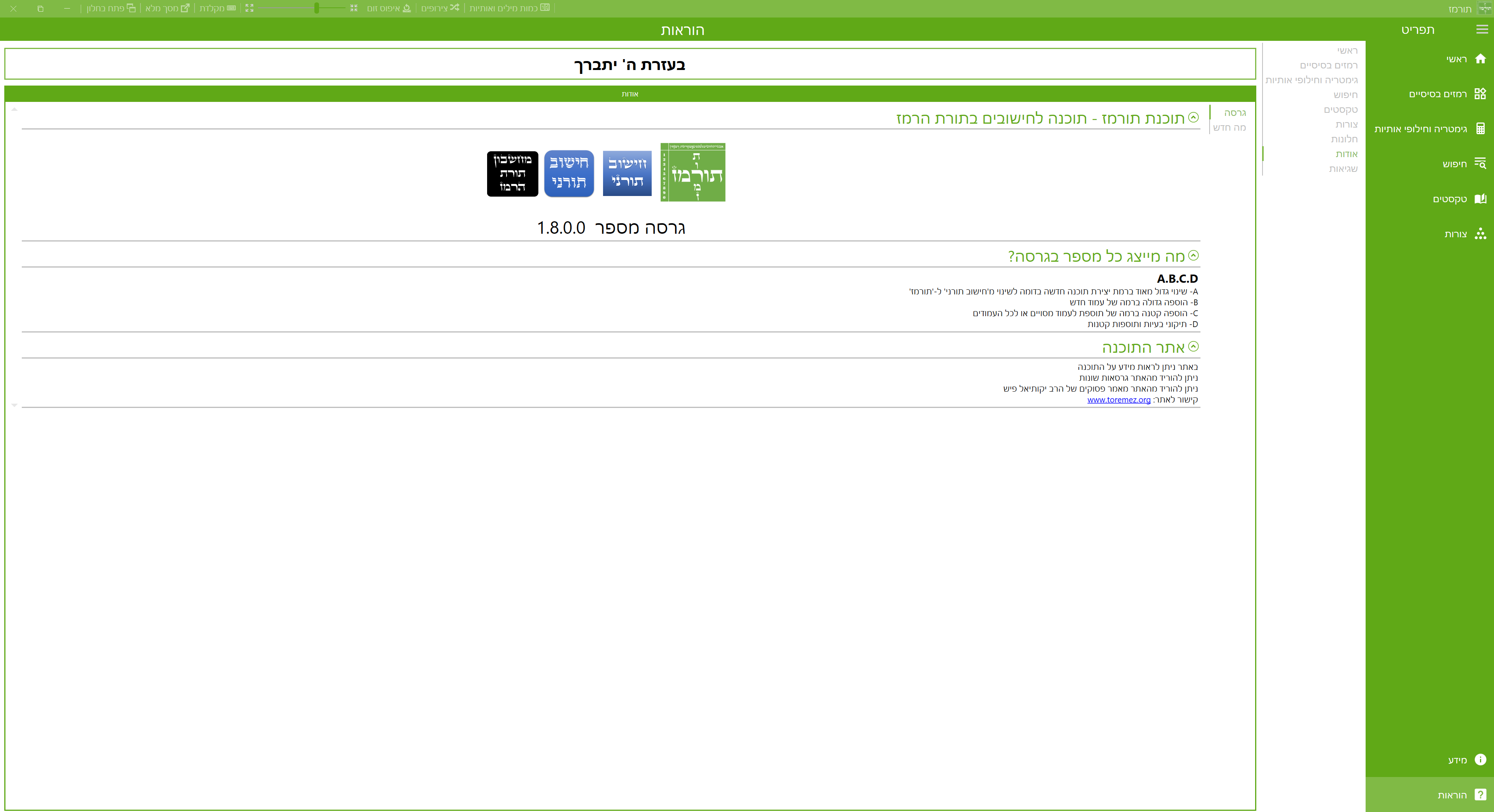This screenshot has height=812, width=1494.
Task: Click the zoom-in expand arrows icon
Action: coord(249,8)
